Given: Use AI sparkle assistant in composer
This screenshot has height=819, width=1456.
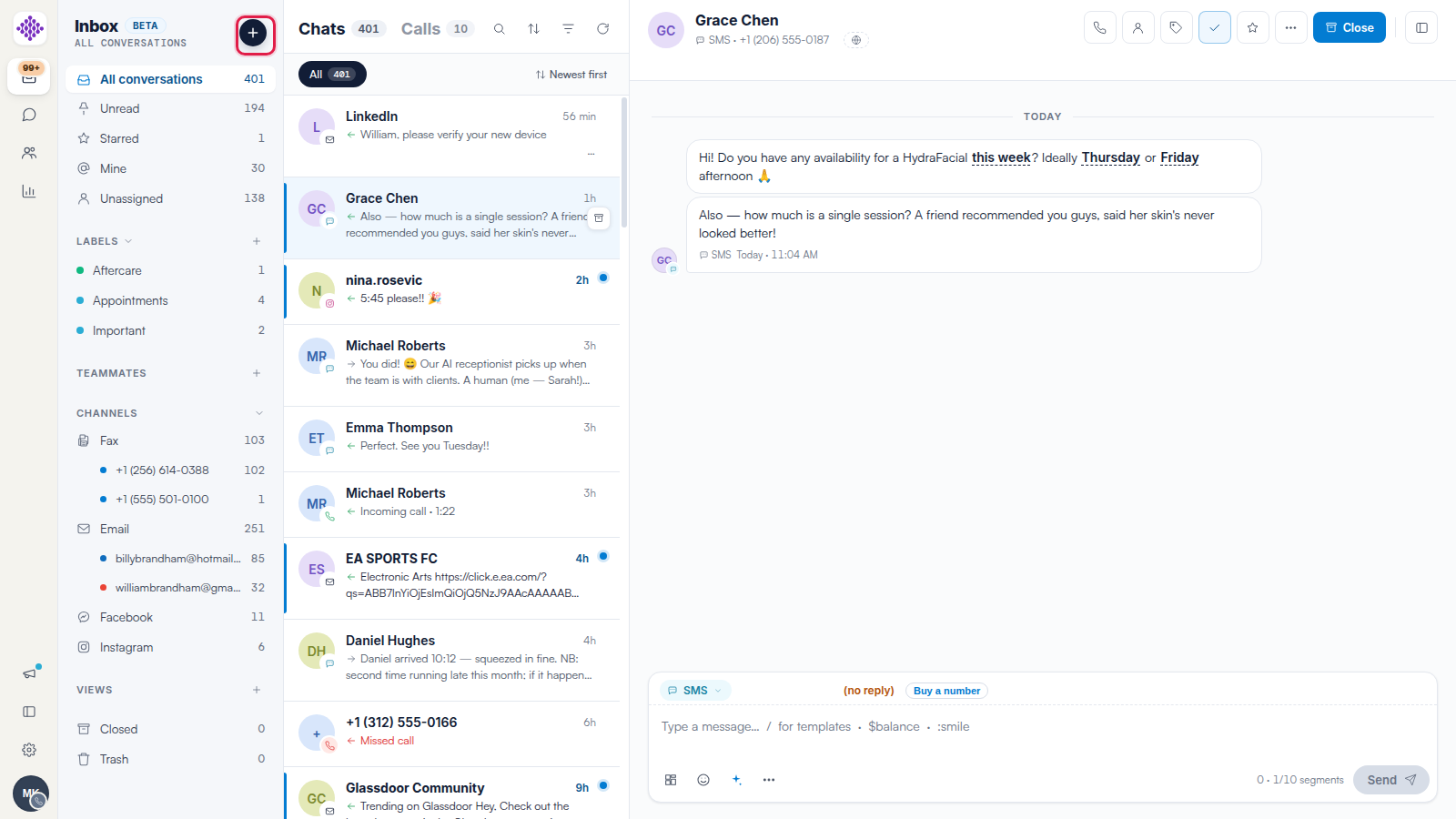Looking at the screenshot, I should 736,780.
